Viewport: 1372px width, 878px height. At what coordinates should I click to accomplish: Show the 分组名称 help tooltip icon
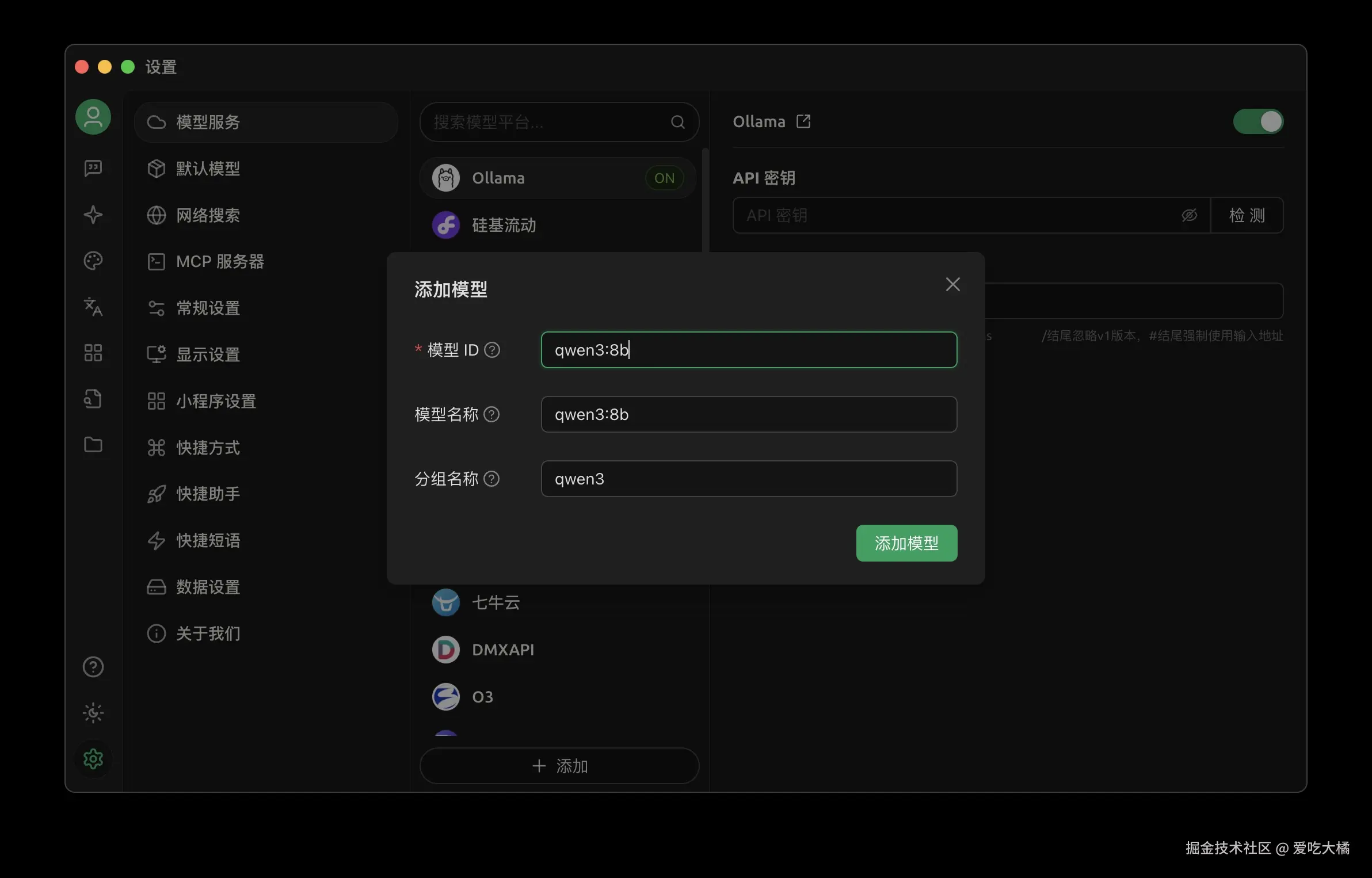(x=491, y=479)
